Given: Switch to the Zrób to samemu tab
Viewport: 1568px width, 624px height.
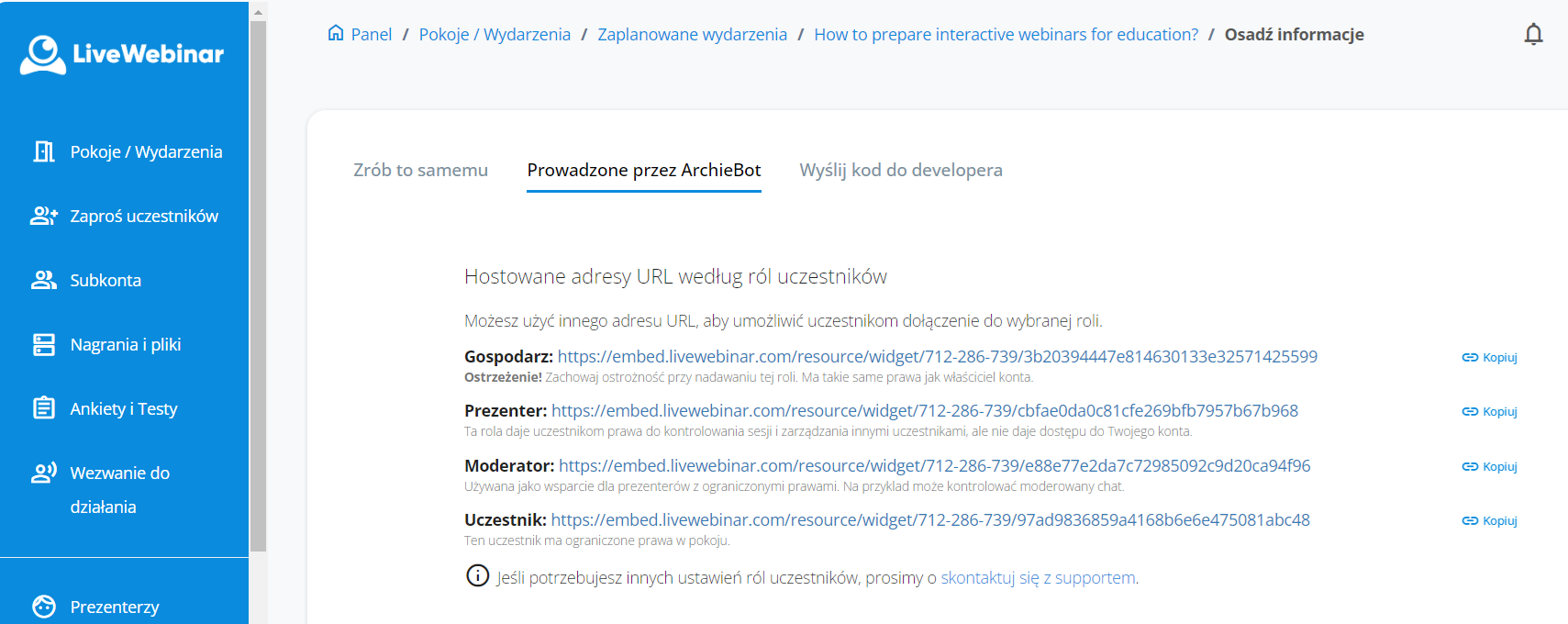Looking at the screenshot, I should pyautogui.click(x=420, y=170).
